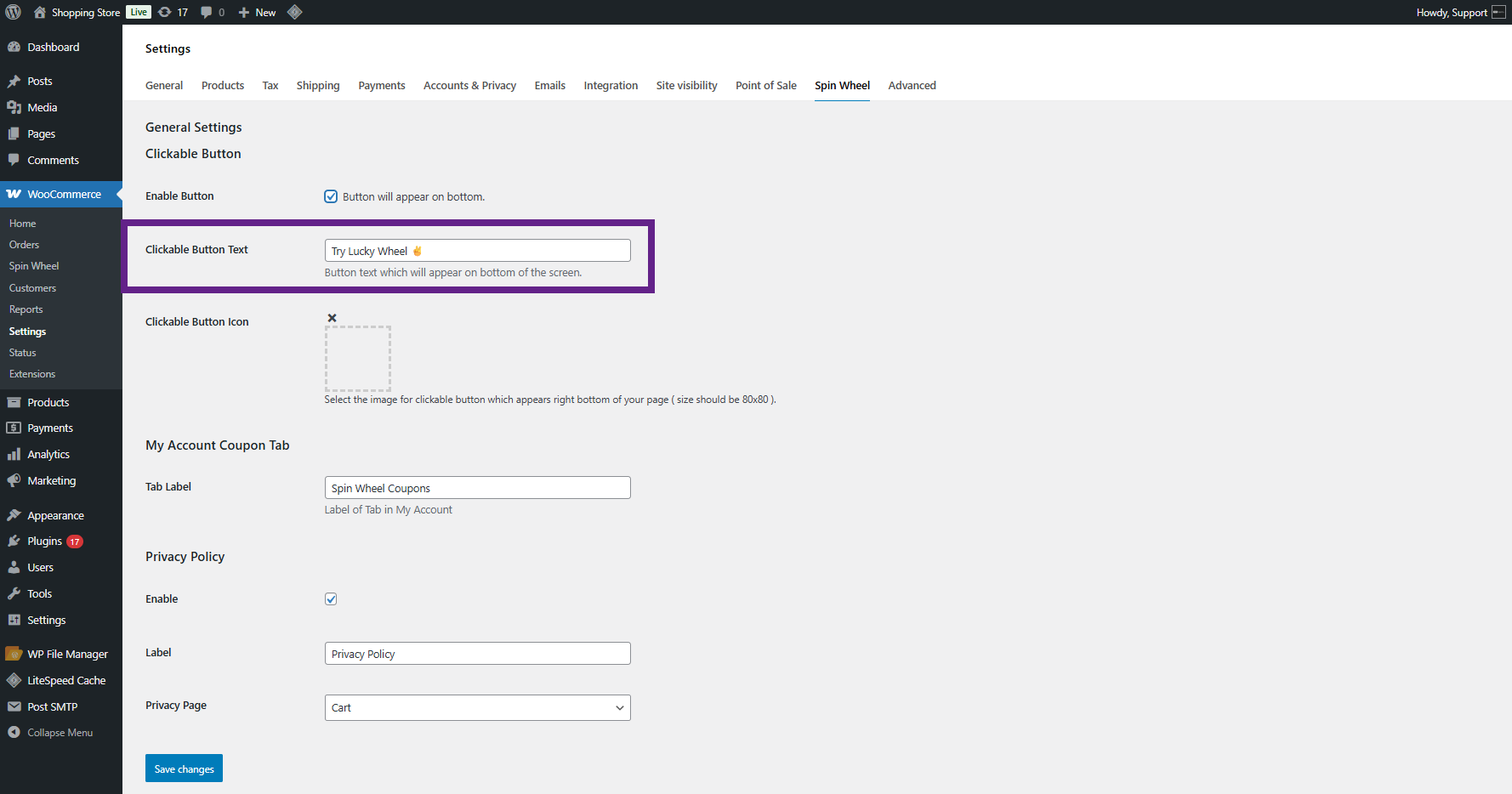Click the WordPress logo icon

(13, 12)
